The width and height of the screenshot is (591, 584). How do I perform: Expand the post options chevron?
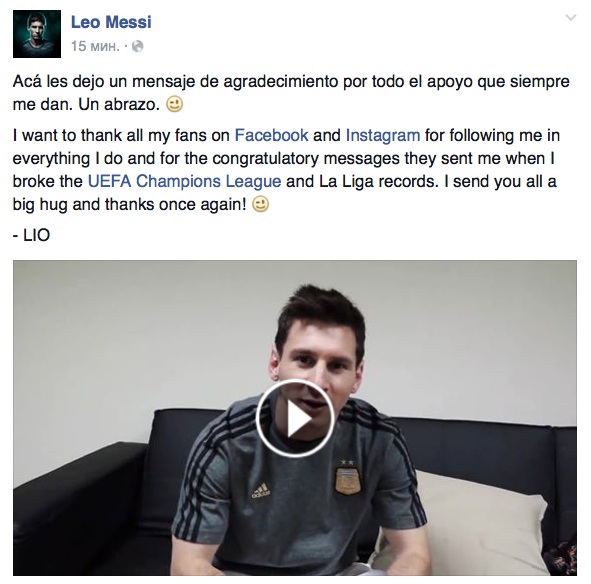571,17
